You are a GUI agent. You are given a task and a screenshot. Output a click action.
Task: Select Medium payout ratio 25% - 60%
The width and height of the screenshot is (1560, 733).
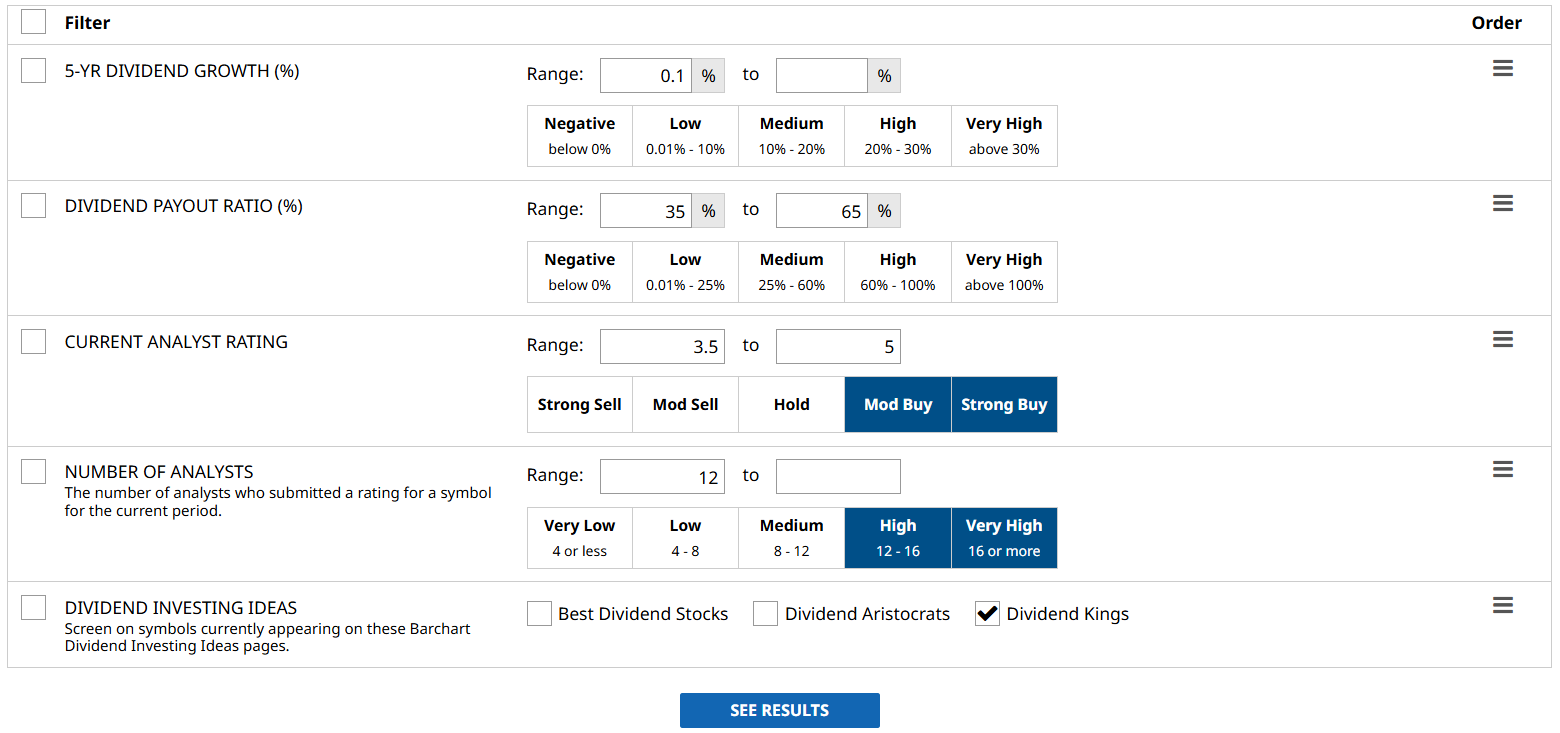791,272
